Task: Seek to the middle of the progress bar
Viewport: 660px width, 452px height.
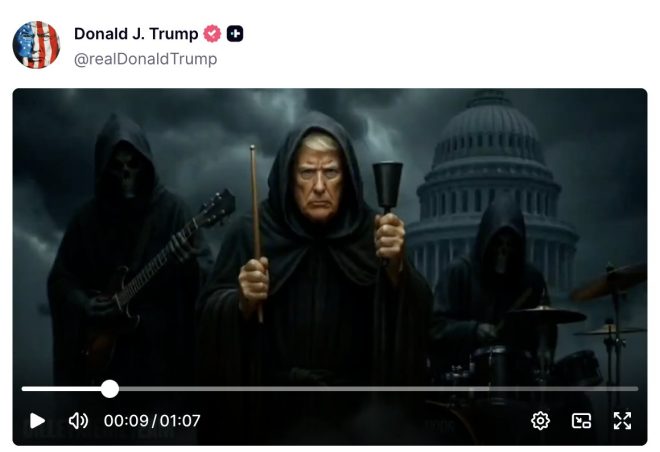Action: click(330, 389)
